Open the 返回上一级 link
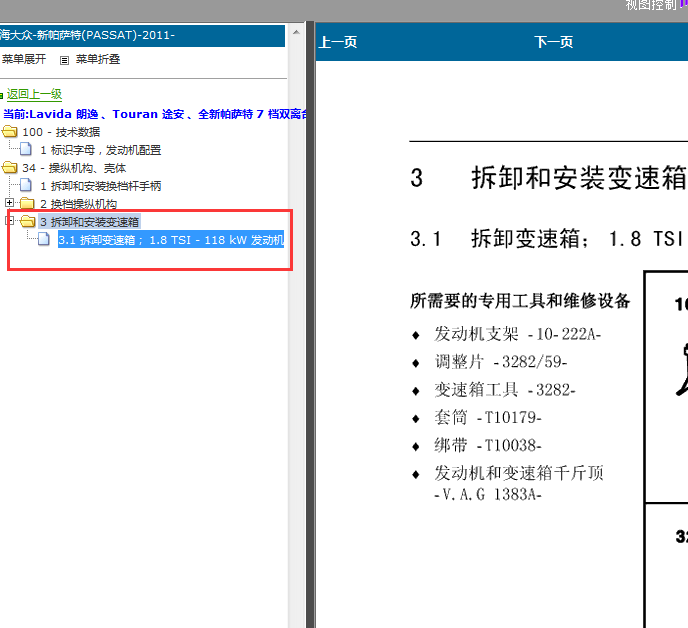Viewport: 688px width, 628px height. (34, 94)
